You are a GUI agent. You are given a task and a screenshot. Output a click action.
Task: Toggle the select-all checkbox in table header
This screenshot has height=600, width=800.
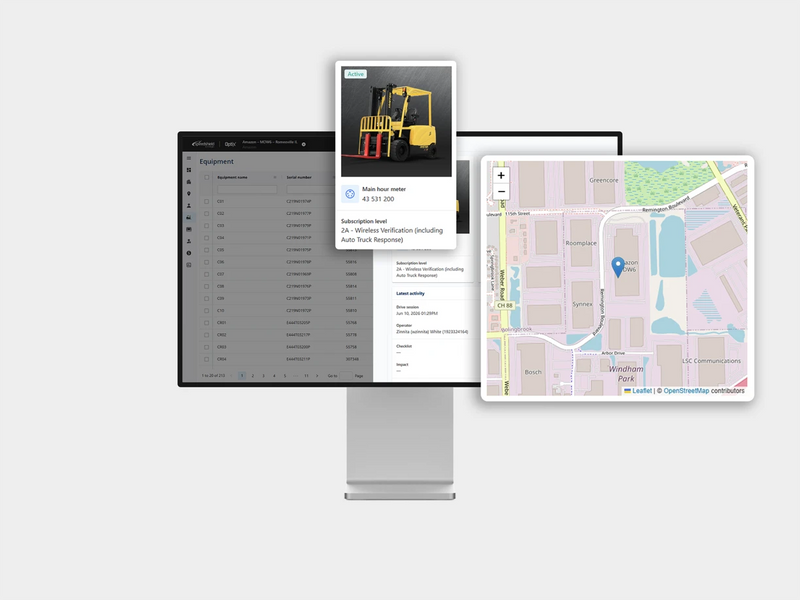[x=207, y=178]
